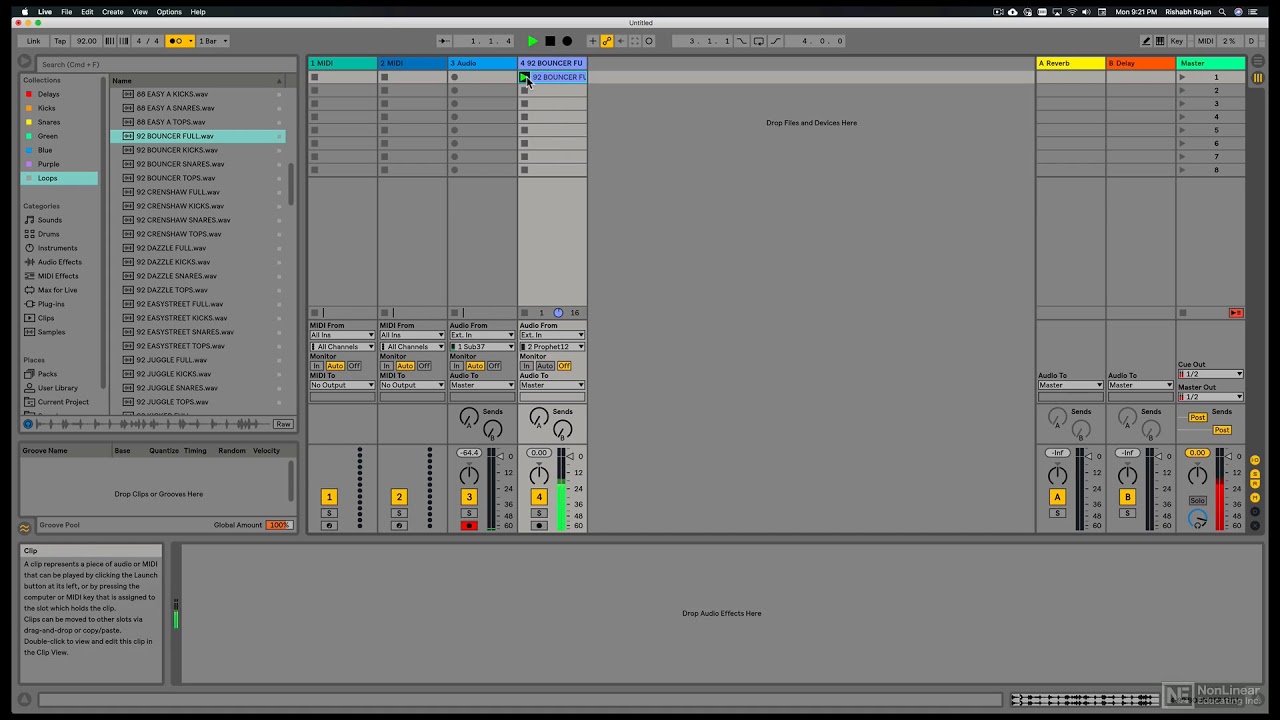Collapse the browser with the triangle toggle
Screen dimensions: 1280x720
(x=25, y=62)
